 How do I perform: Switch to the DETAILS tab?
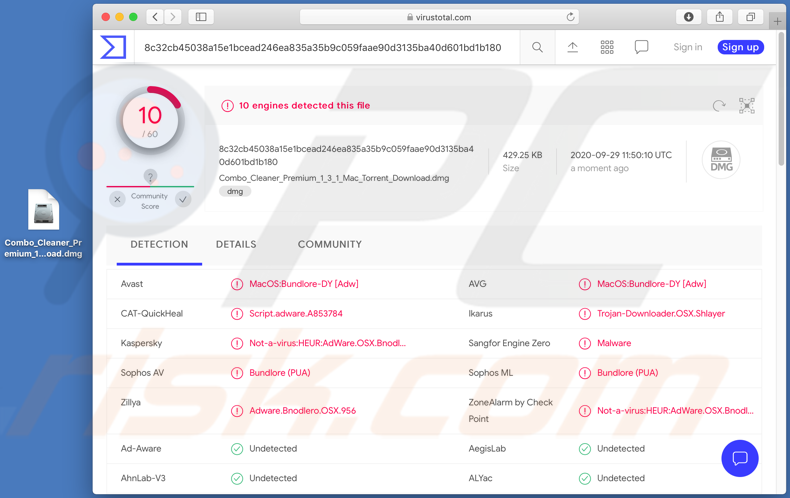pyautogui.click(x=236, y=244)
